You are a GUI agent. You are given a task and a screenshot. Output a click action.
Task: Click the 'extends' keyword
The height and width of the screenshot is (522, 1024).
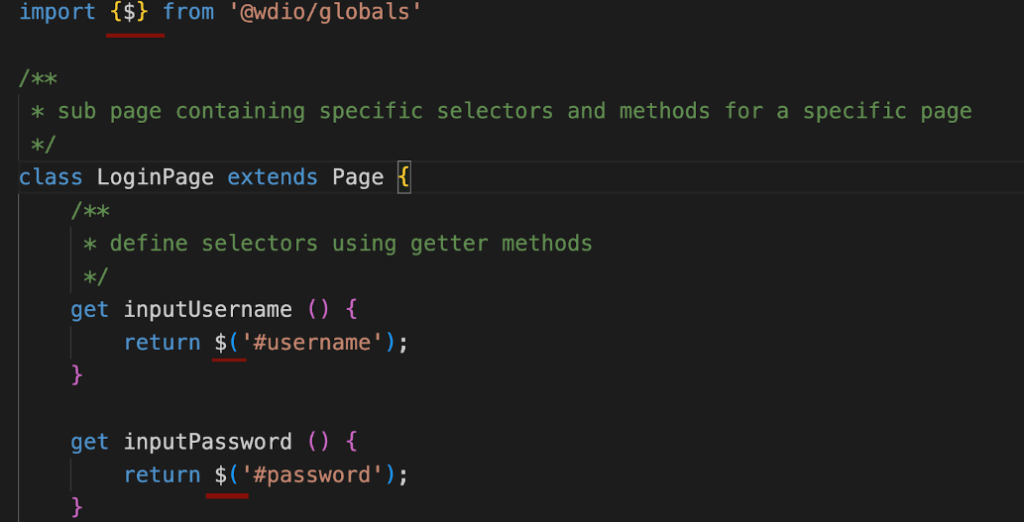click(x=272, y=177)
